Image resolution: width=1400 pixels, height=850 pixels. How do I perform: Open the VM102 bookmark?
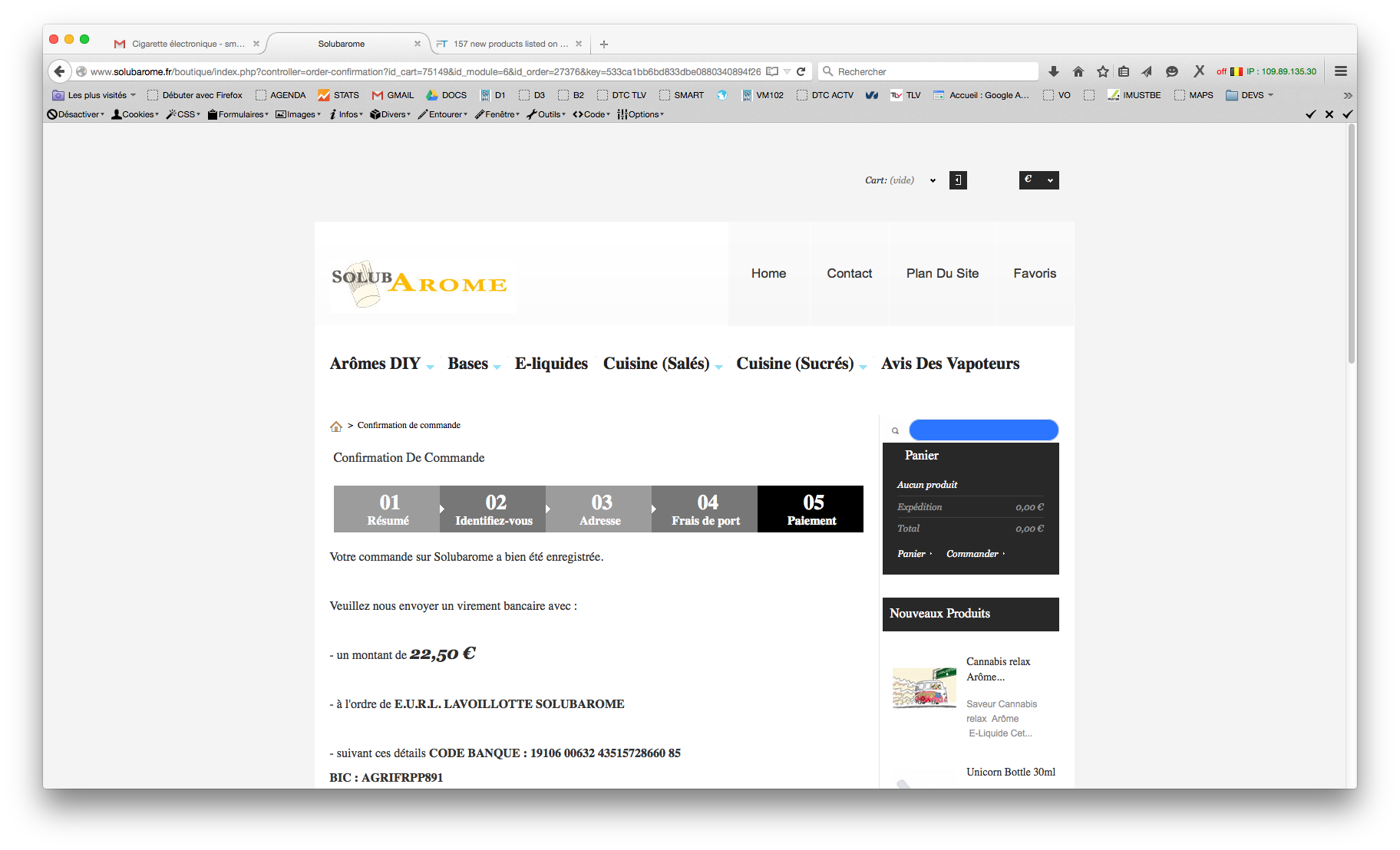tap(763, 95)
